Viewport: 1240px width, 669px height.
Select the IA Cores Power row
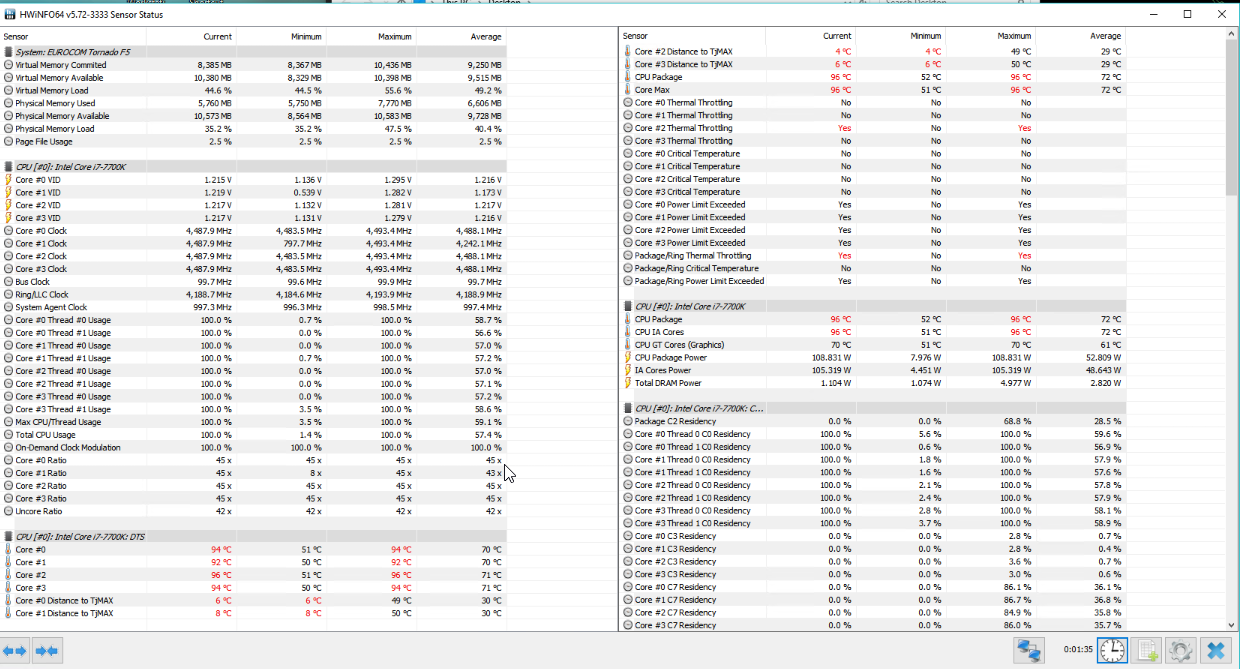(873, 370)
